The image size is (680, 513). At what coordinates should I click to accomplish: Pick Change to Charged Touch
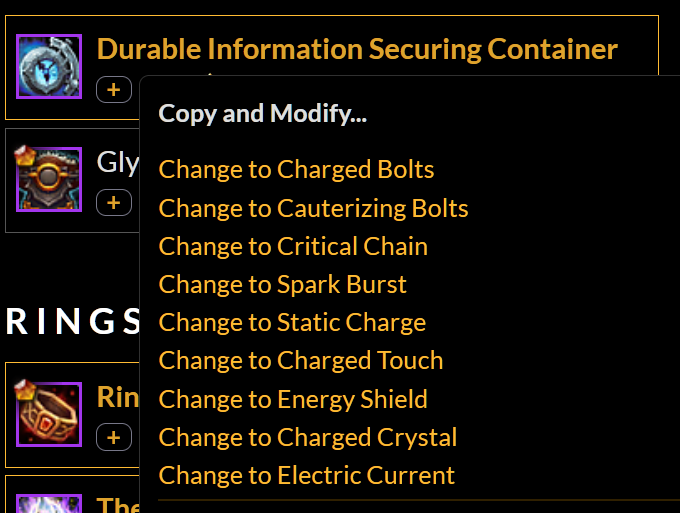click(301, 360)
